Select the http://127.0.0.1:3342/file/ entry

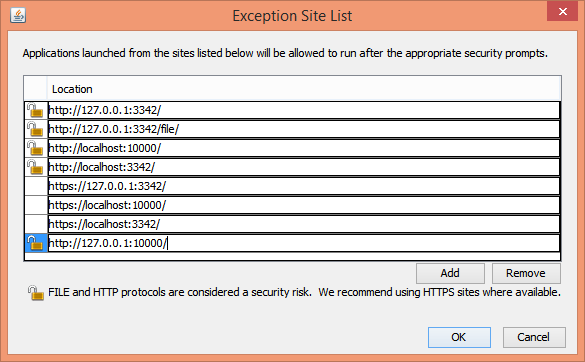pos(304,129)
